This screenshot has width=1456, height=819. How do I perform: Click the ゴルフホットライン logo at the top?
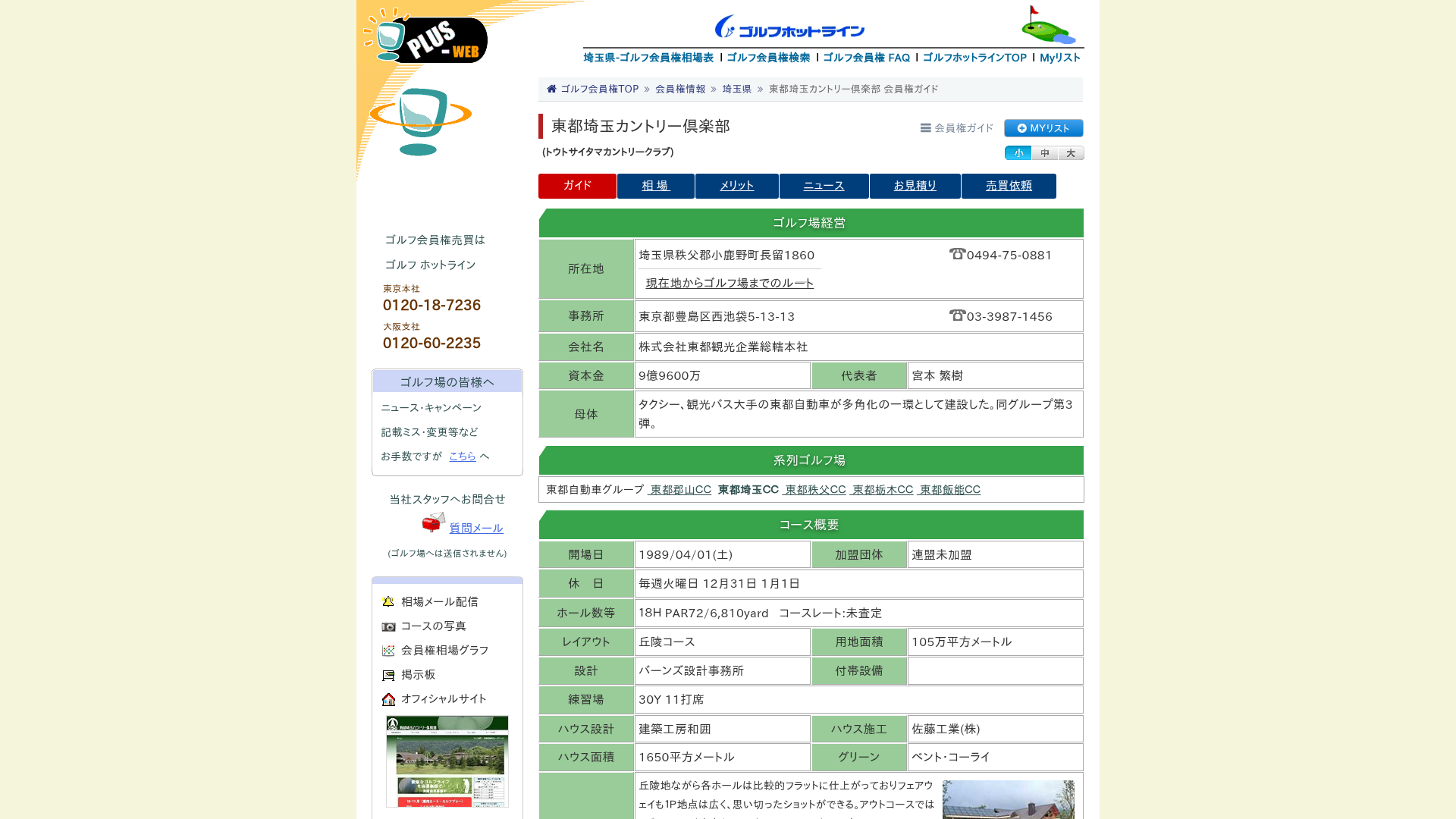tap(789, 27)
